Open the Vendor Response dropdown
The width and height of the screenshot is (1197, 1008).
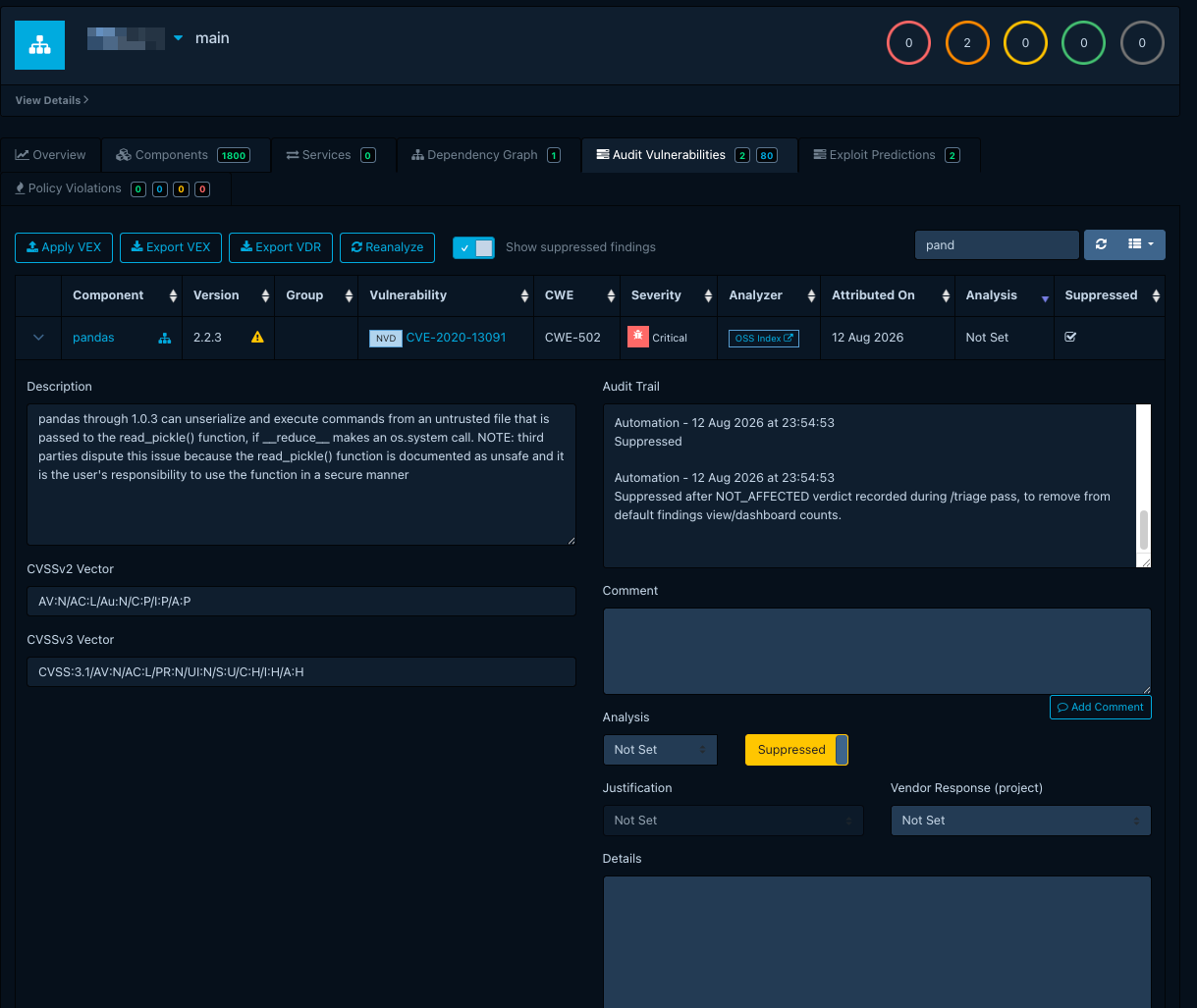(x=1020, y=821)
